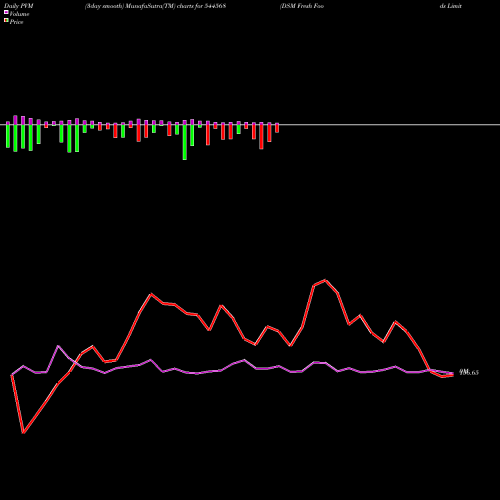Click the Volume legend label
The width and height of the screenshot is (500, 500).
[19, 14]
